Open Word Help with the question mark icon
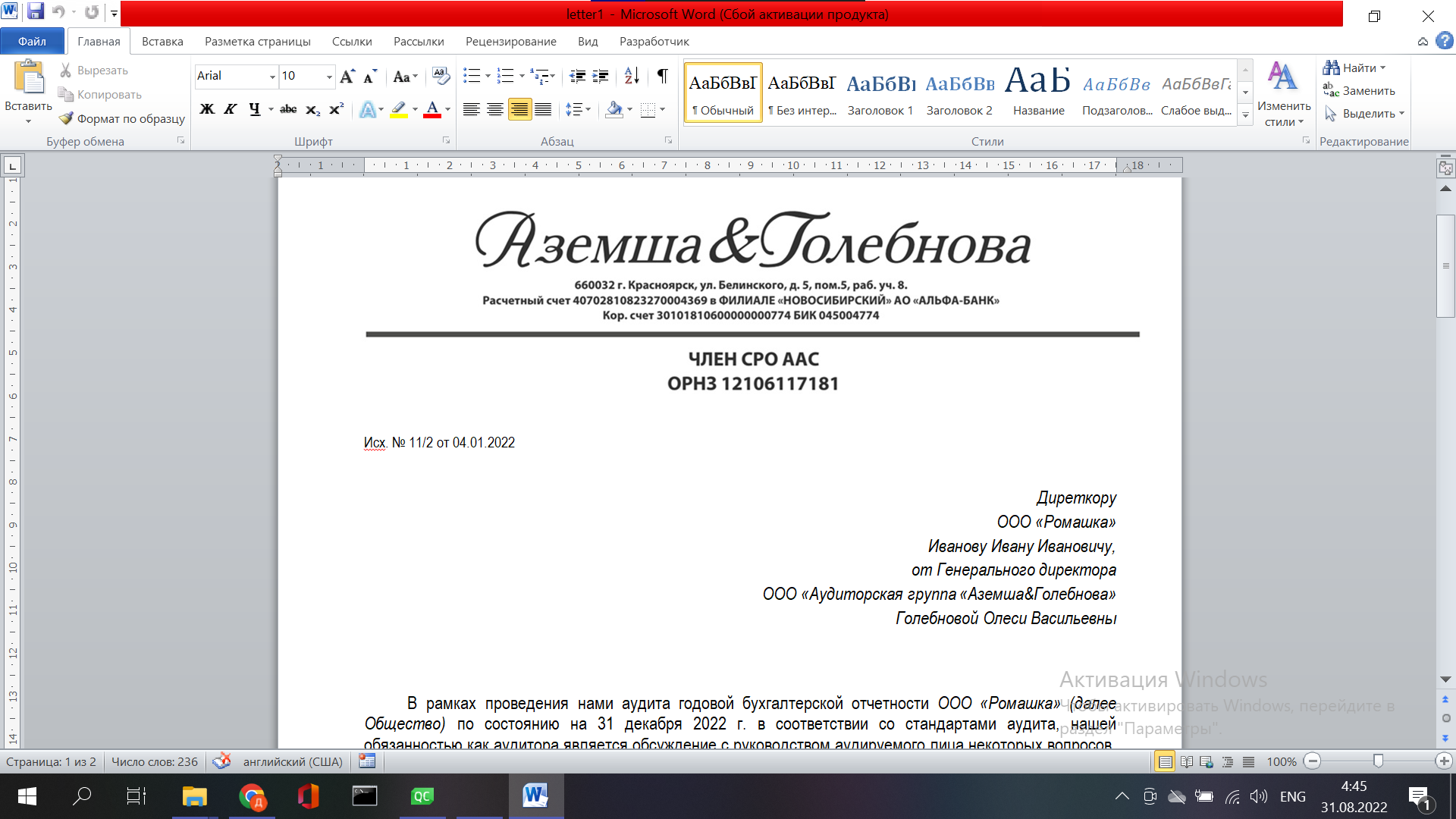 [x=1445, y=41]
